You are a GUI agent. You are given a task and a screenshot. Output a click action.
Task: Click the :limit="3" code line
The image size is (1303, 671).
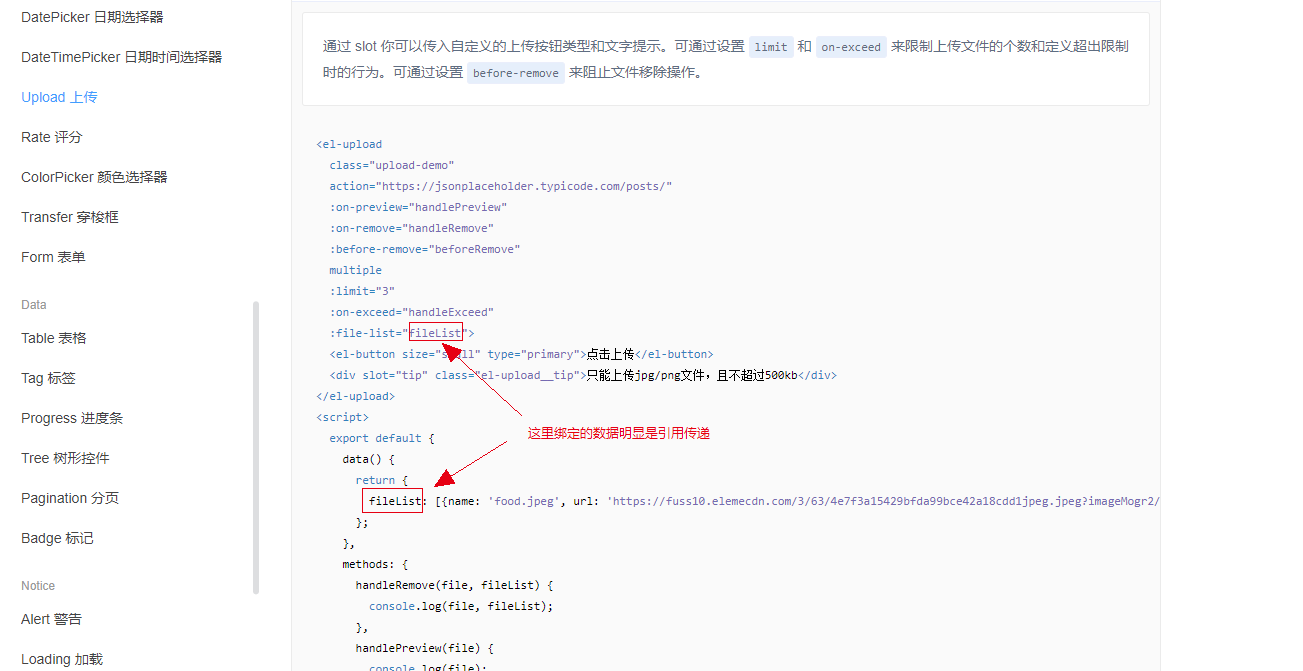pos(362,291)
